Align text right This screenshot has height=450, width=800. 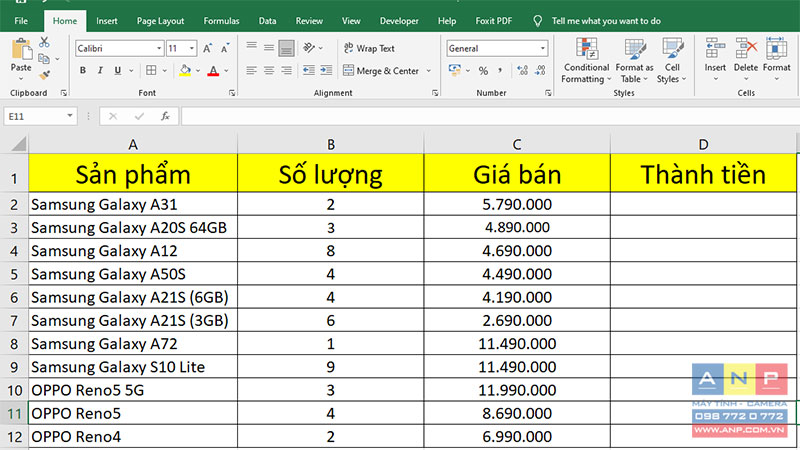[286, 70]
